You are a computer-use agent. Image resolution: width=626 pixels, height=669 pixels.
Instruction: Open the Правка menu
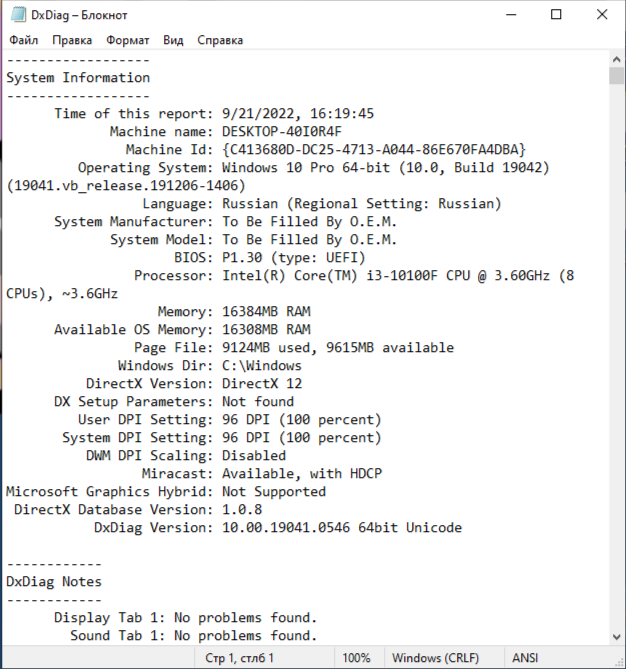click(72, 40)
